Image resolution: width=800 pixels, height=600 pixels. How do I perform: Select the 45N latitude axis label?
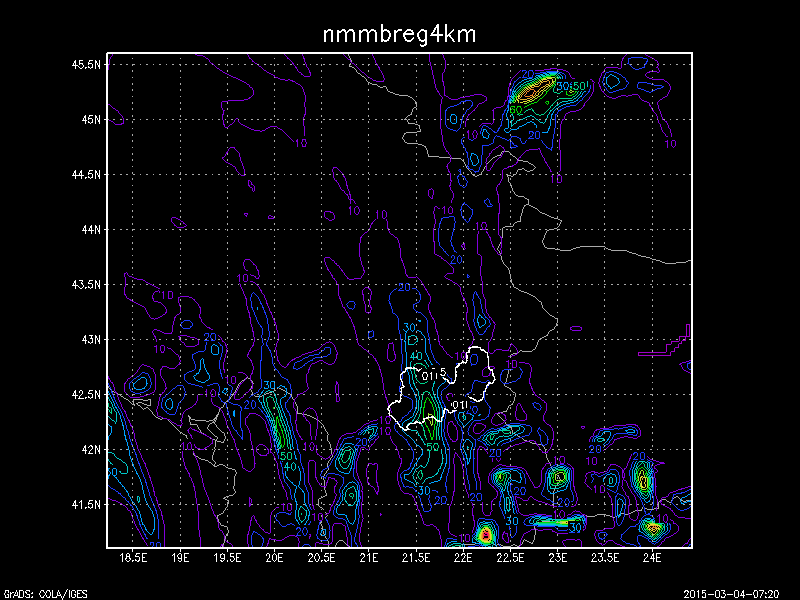pyautogui.click(x=90, y=119)
